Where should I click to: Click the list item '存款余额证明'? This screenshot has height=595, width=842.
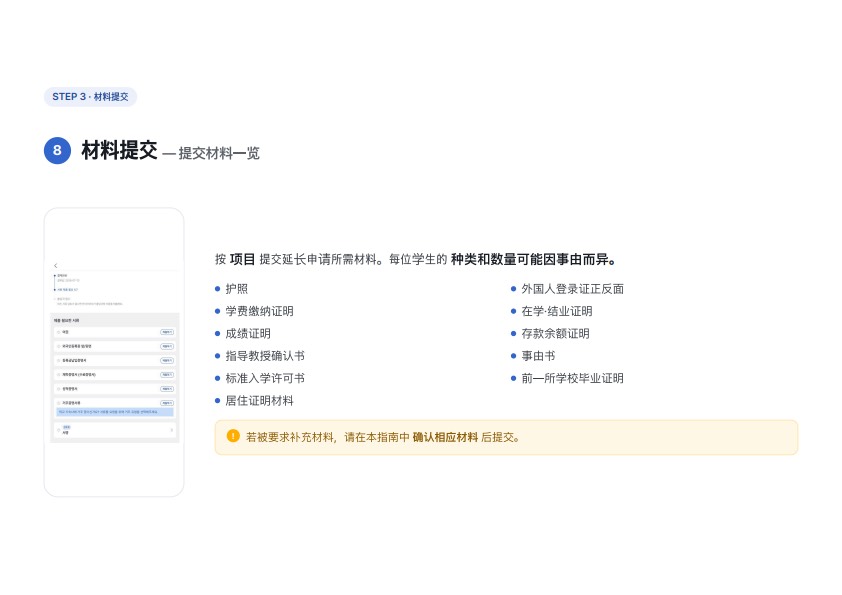tap(555, 333)
